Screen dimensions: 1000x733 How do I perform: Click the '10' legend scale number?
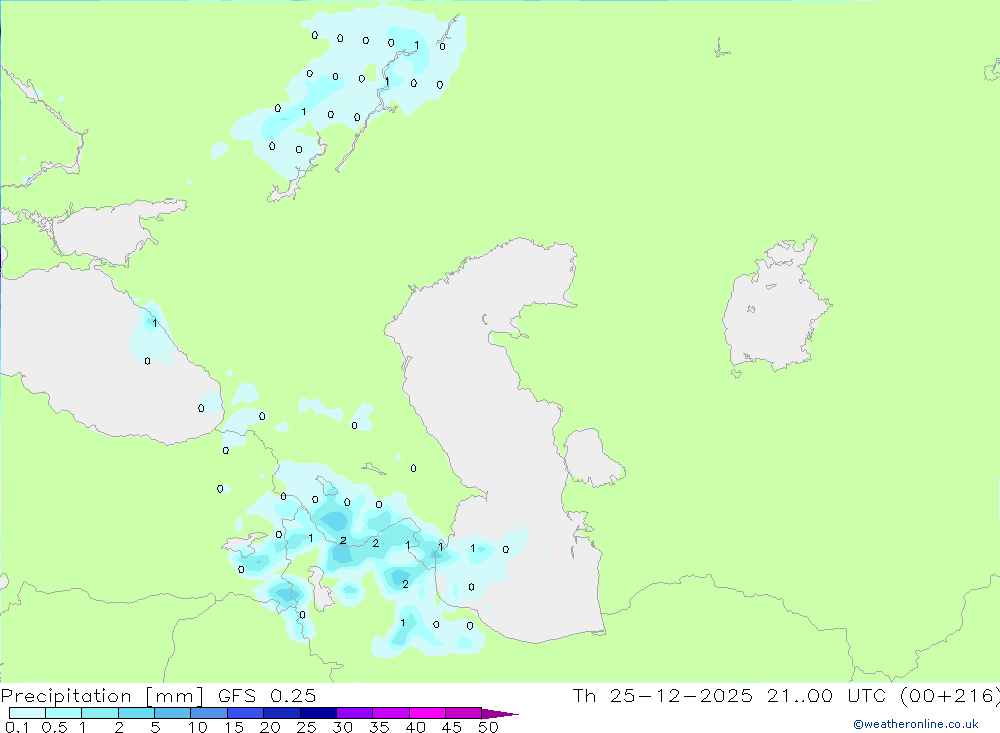(198, 727)
